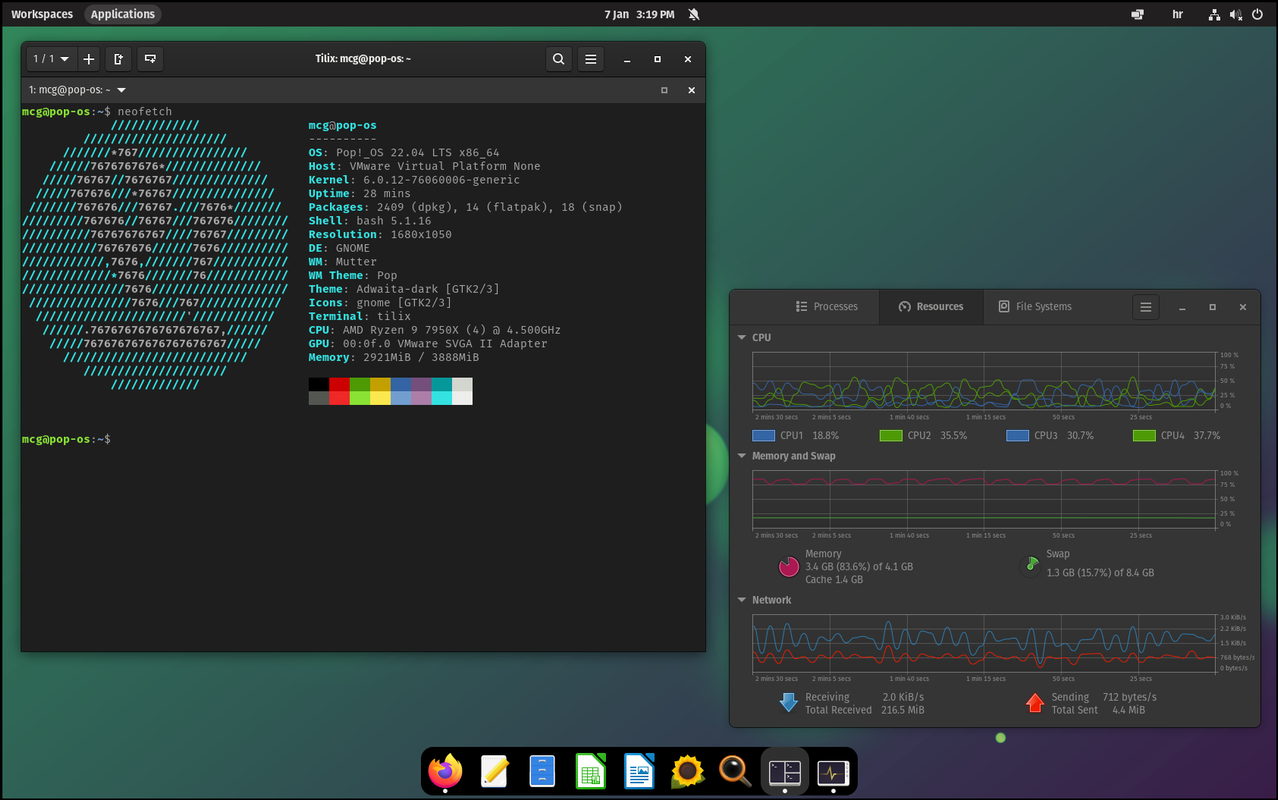1278x800 pixels.
Task: Pick CPU3 graph color swatch
Action: pyautogui.click(x=1018, y=436)
